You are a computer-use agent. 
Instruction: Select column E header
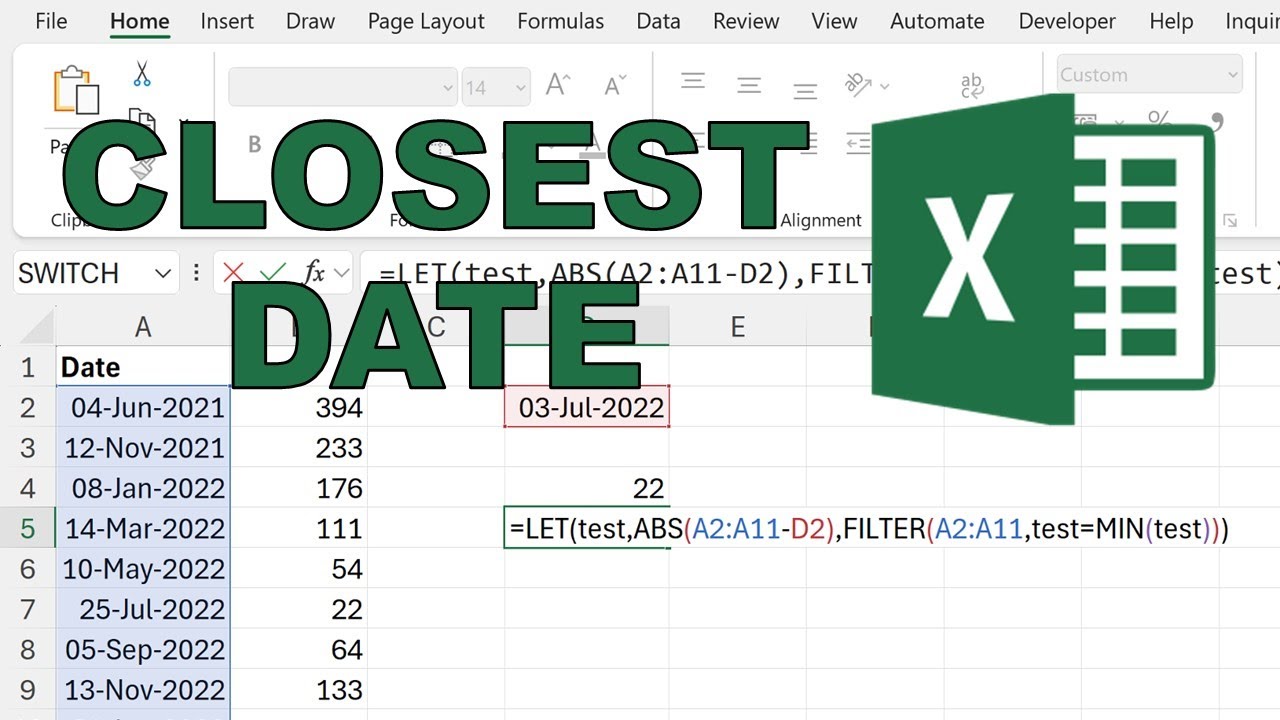pyautogui.click(x=738, y=327)
